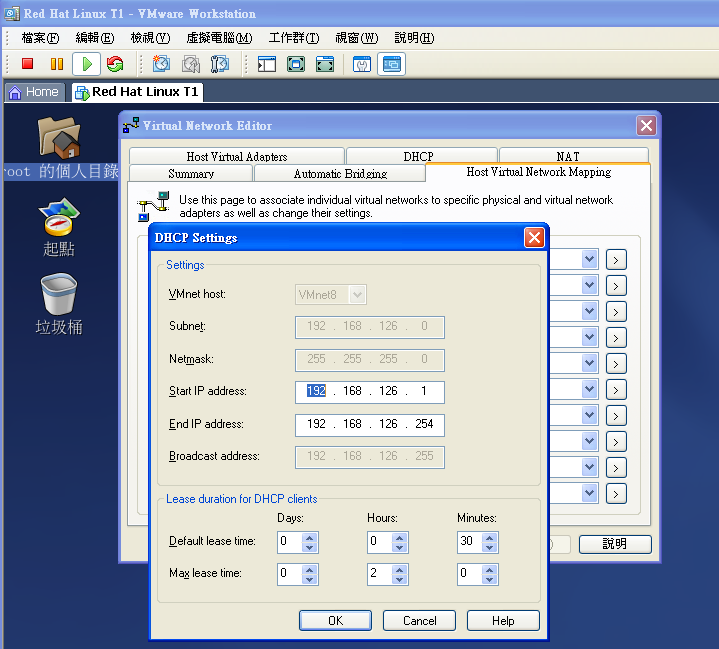
Task: Open the 檢視(V) menu
Action: 150,38
